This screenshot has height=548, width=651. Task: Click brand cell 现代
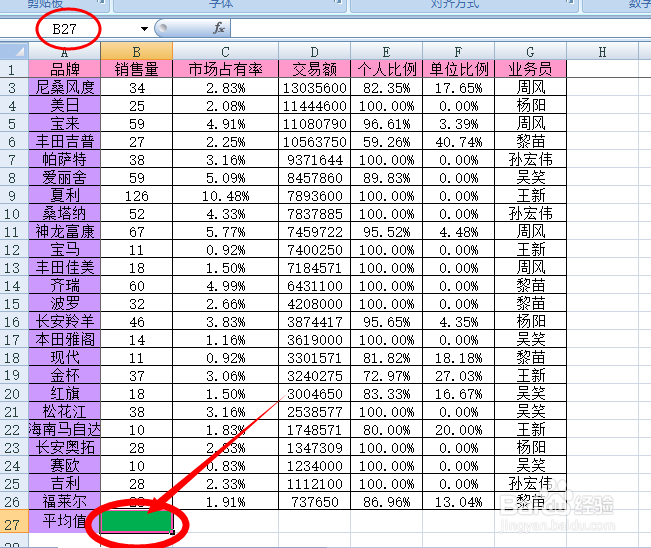(x=64, y=358)
